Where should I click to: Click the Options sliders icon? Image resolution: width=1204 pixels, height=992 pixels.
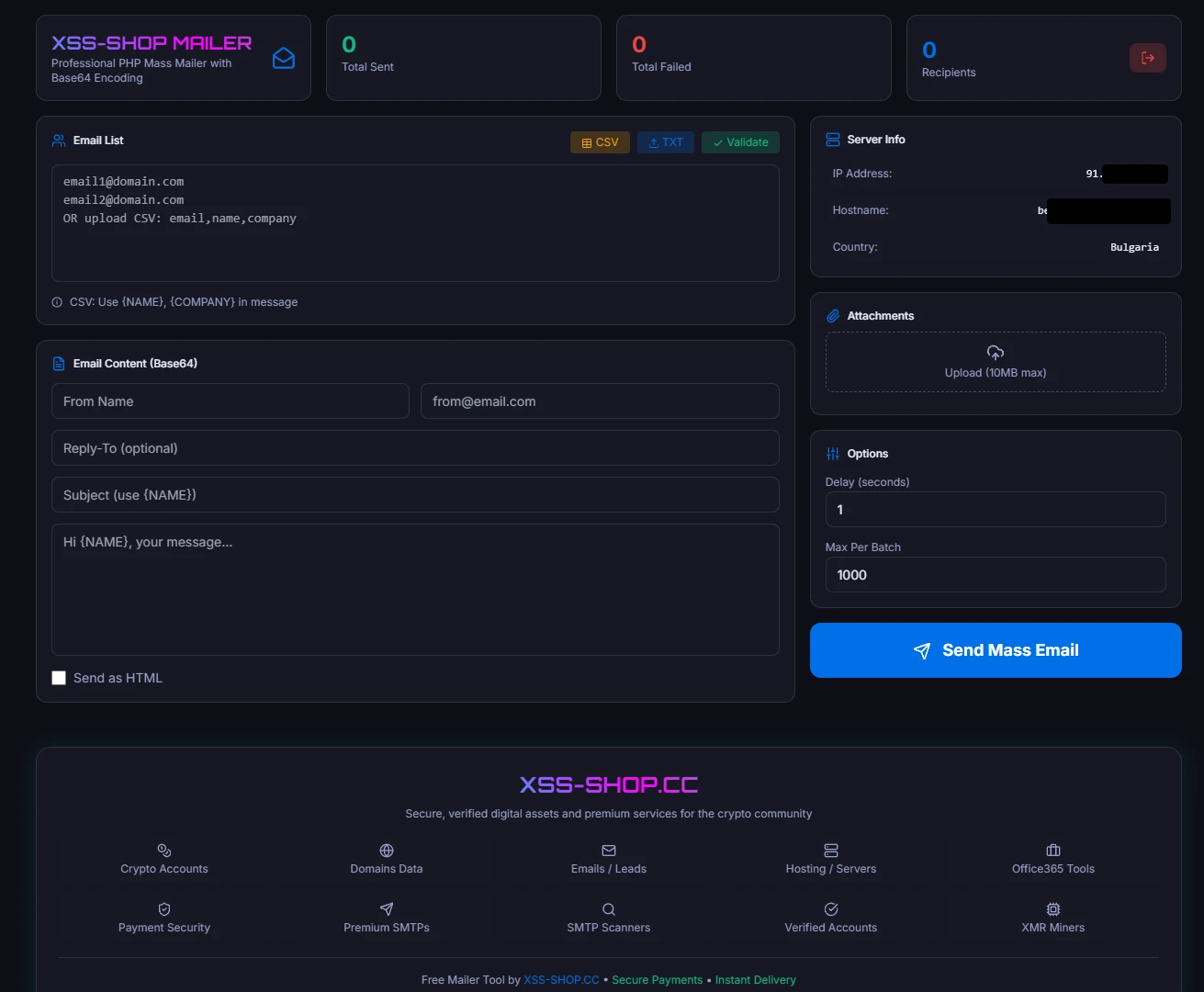tap(832, 453)
